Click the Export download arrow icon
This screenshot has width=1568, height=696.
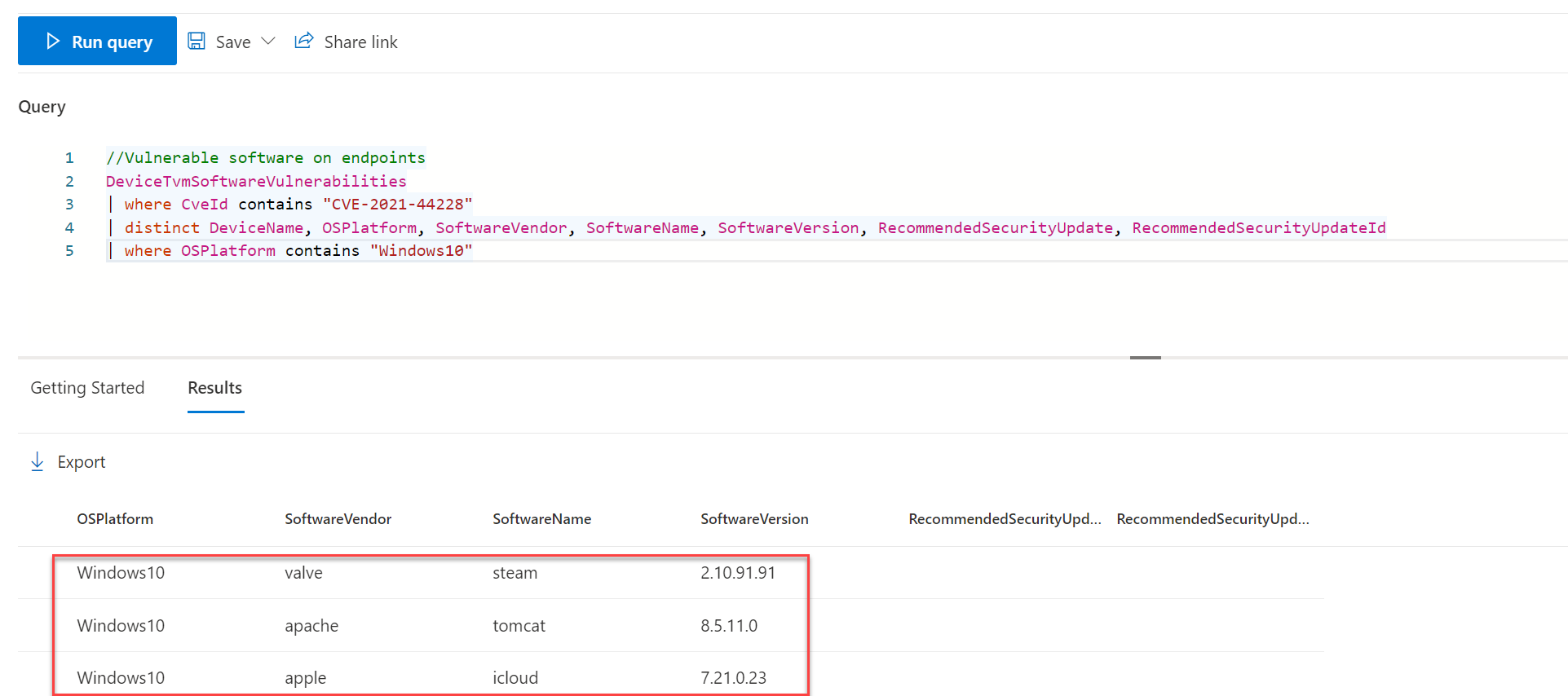click(37, 462)
